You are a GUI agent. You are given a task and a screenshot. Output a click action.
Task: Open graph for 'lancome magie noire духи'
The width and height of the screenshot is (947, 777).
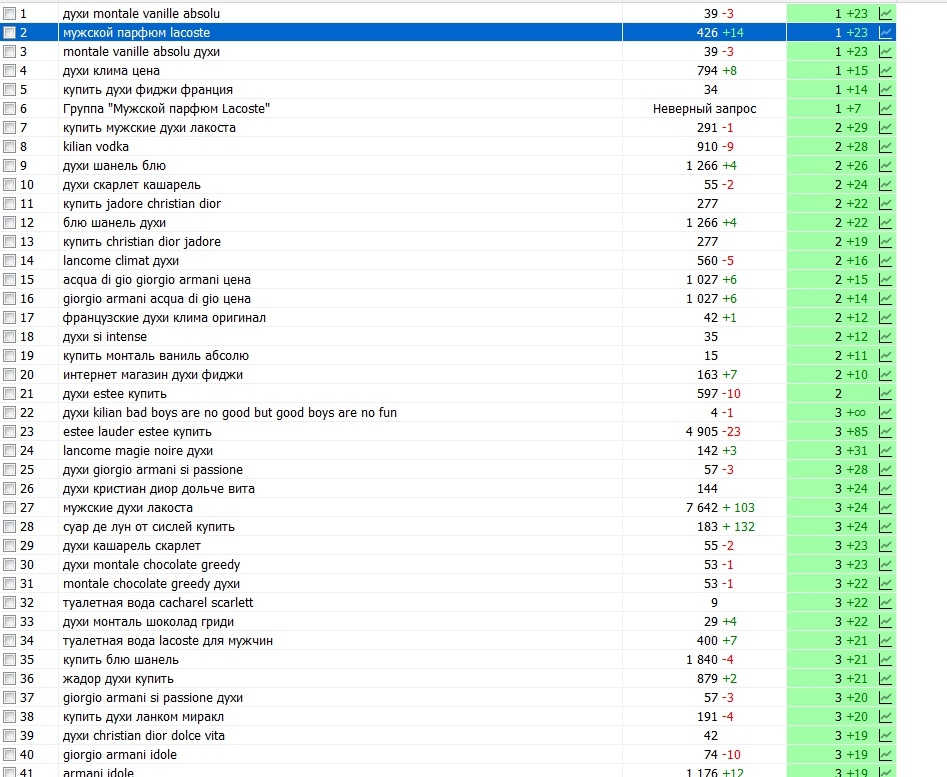point(885,451)
